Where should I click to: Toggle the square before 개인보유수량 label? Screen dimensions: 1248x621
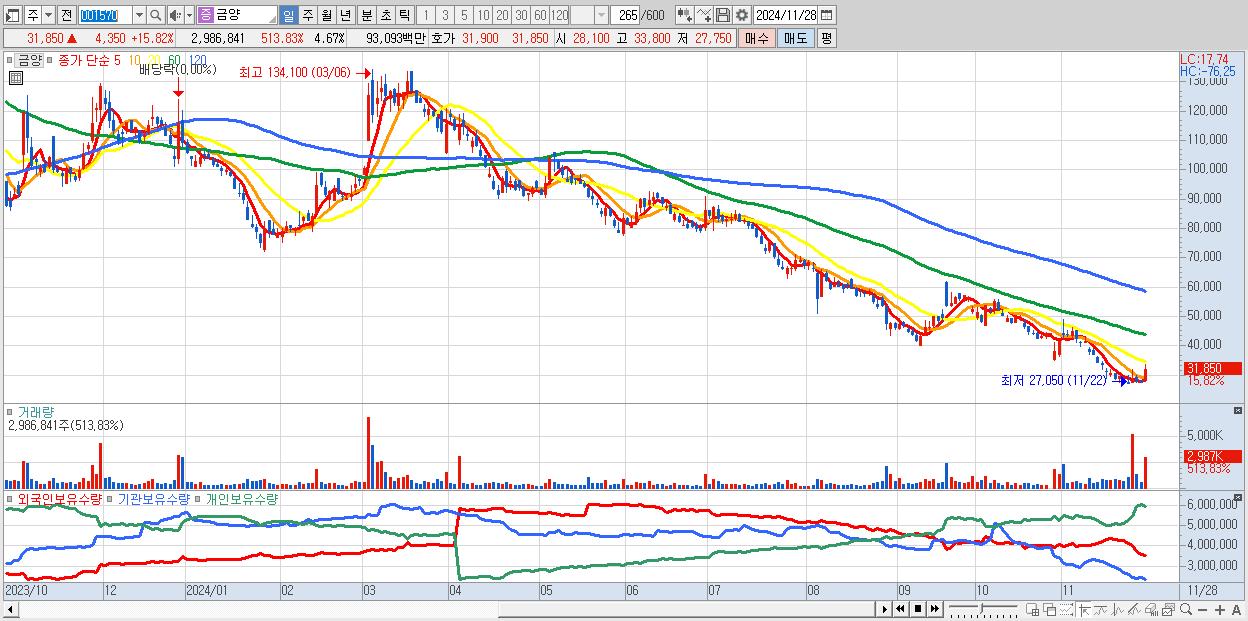197,499
